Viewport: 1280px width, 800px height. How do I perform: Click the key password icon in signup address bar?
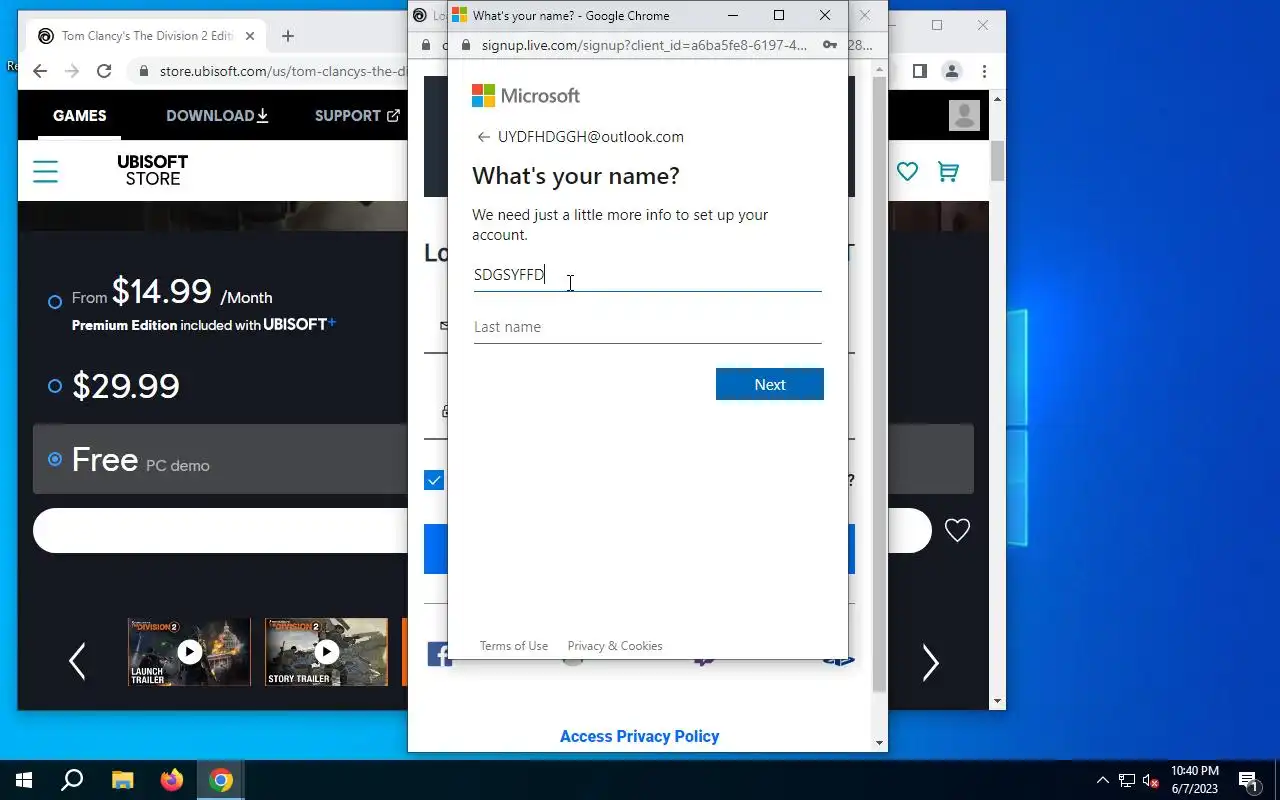pyautogui.click(x=829, y=45)
